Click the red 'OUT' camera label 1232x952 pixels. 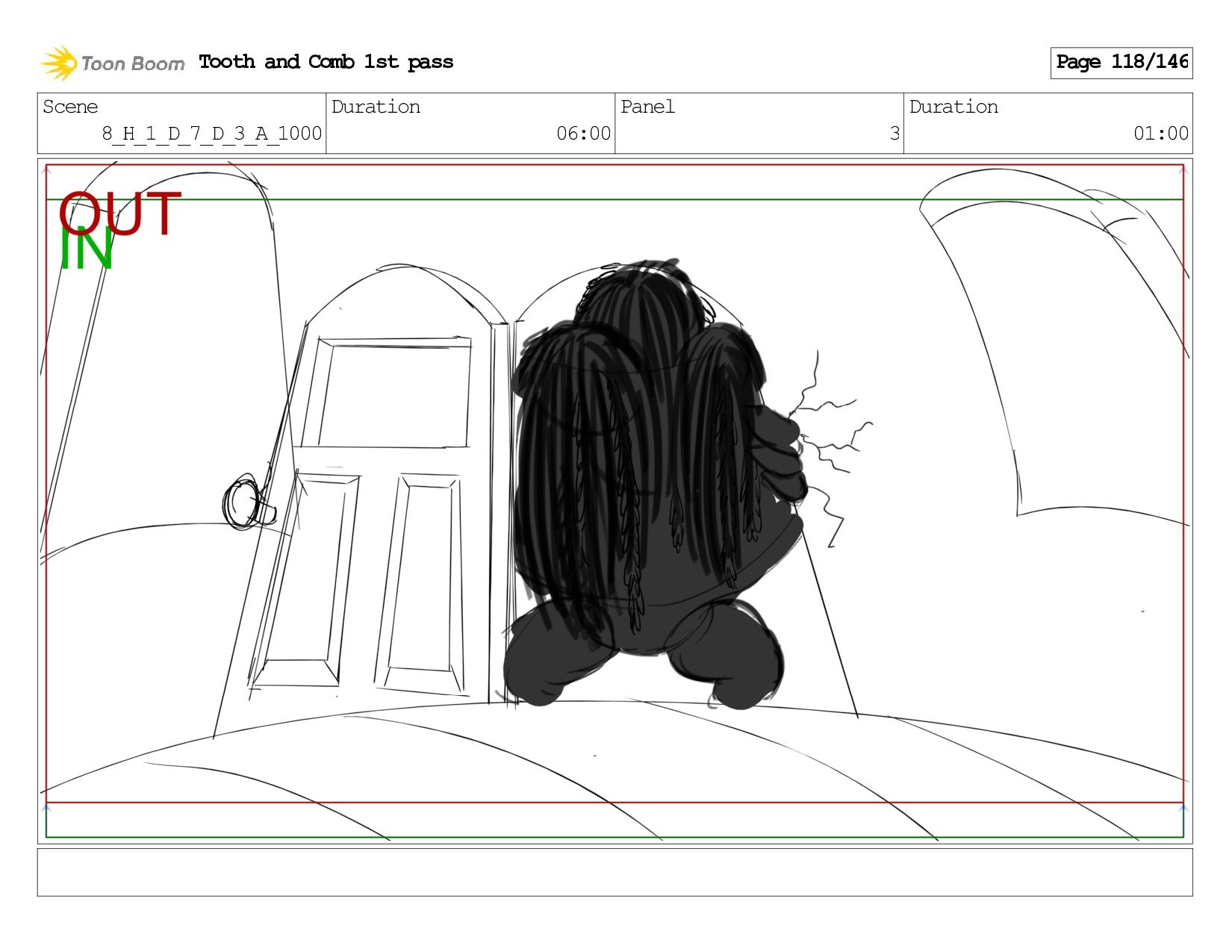pos(119,214)
